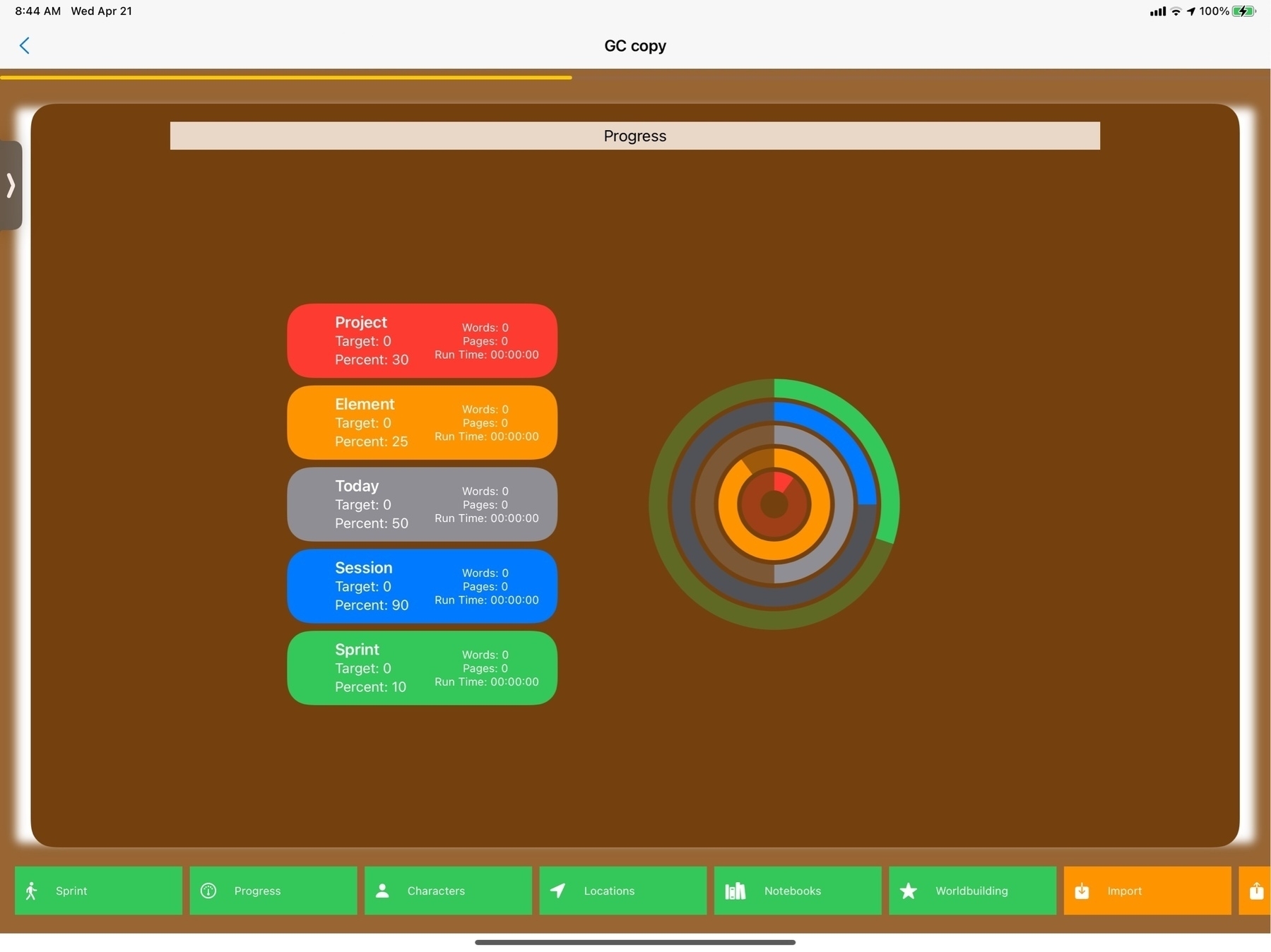Click the battery indicator in status bar
Image resolution: width=1271 pixels, height=952 pixels.
pyautogui.click(x=1243, y=11)
